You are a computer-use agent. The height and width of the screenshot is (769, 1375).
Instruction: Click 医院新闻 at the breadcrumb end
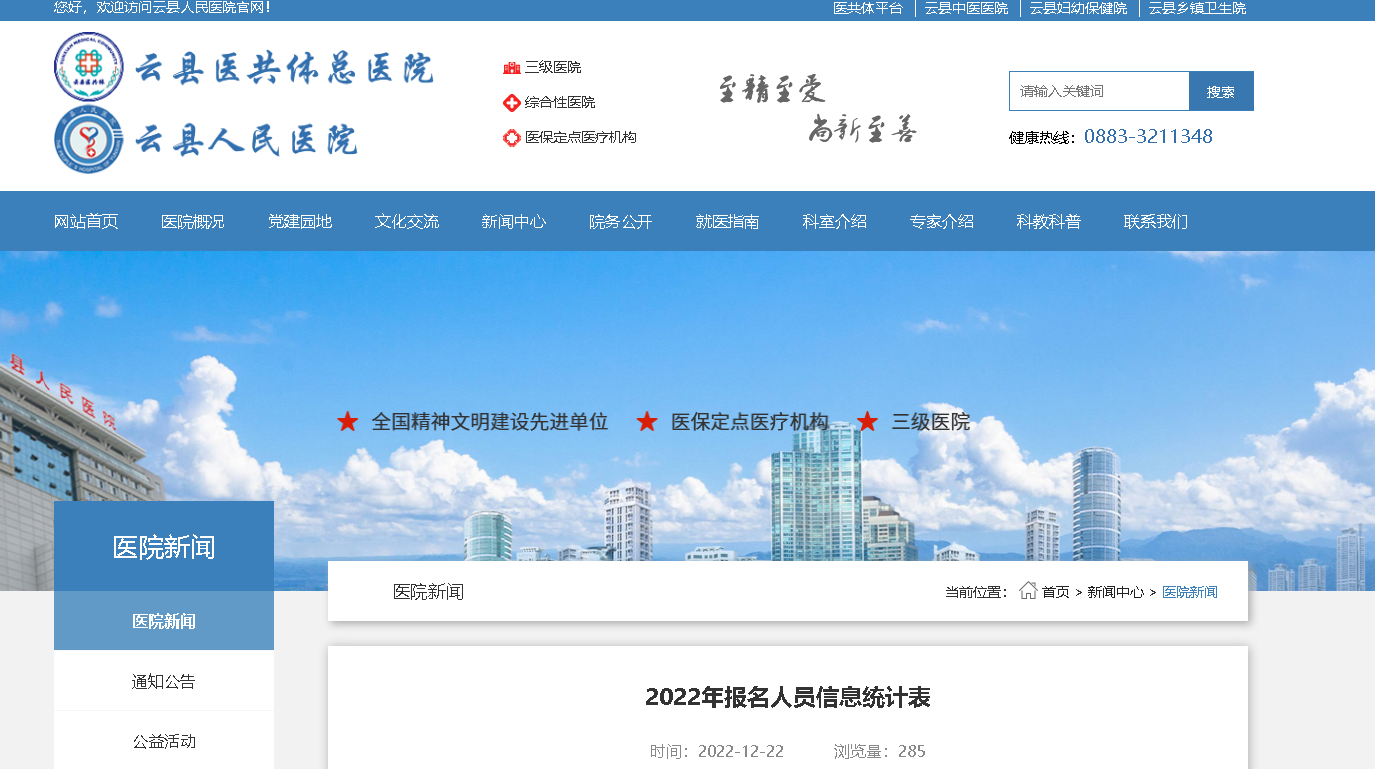(1190, 592)
